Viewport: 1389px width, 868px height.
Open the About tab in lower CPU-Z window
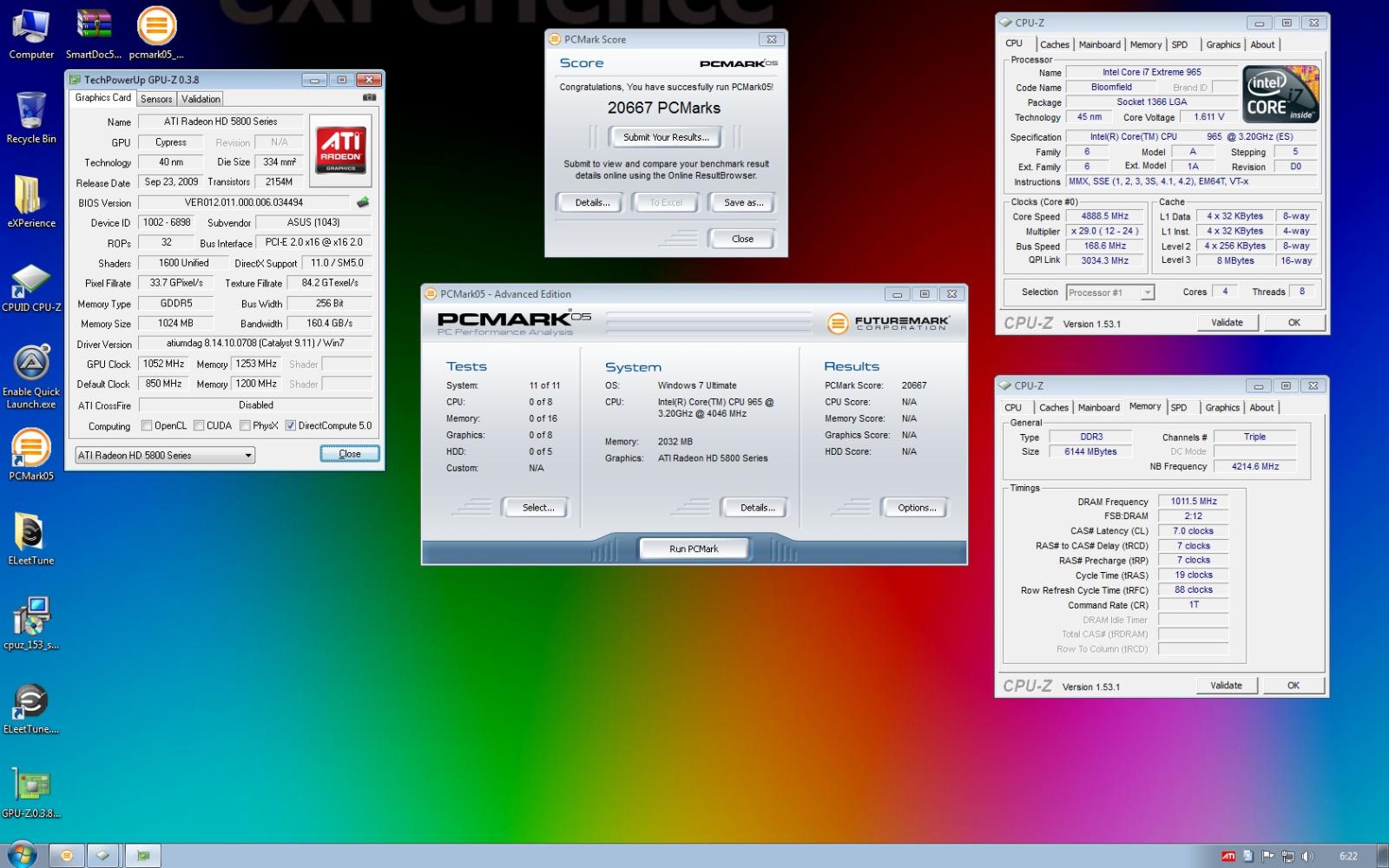(x=1261, y=408)
